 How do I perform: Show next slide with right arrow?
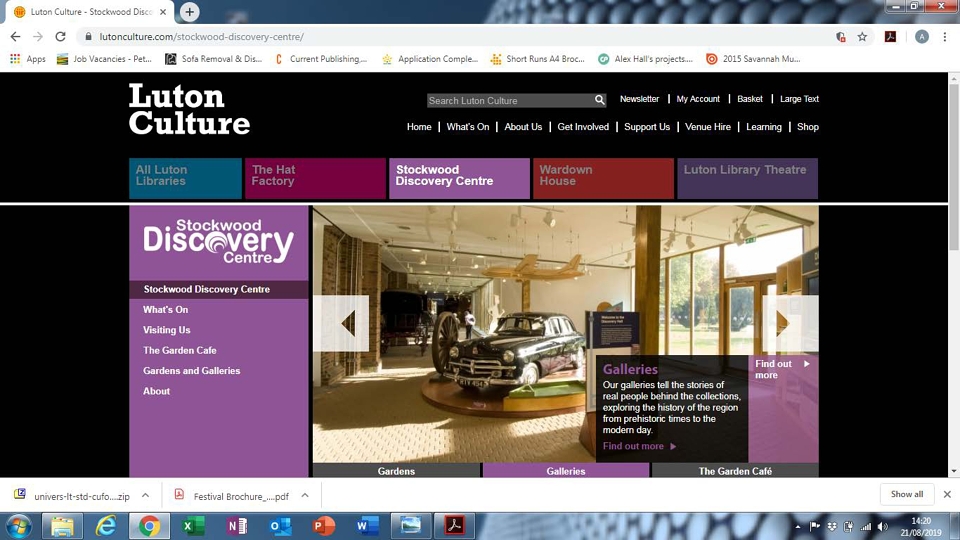[790, 323]
